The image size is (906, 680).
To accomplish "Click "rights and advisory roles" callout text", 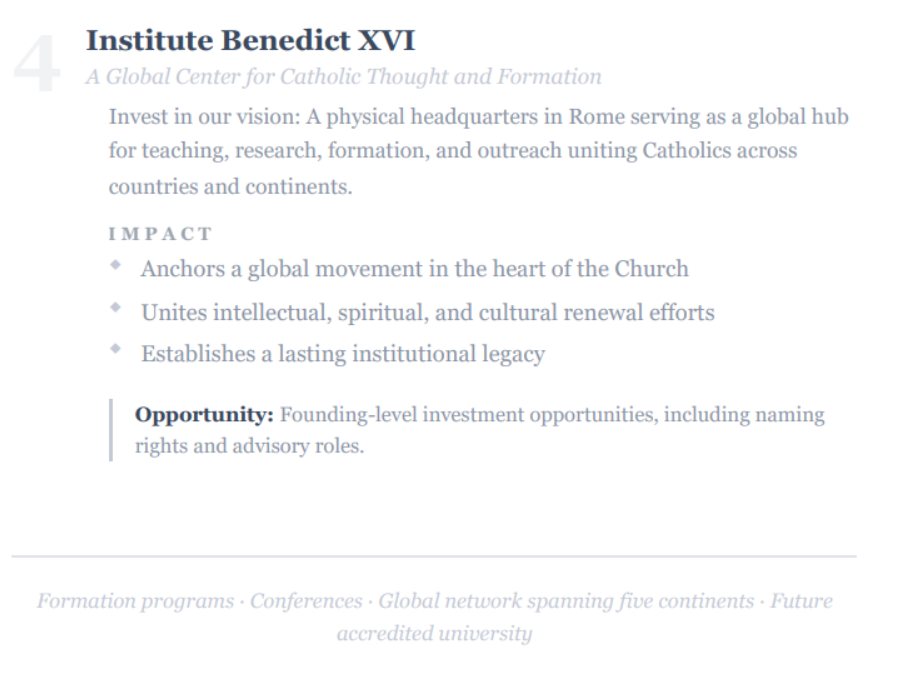I will point(249,446).
